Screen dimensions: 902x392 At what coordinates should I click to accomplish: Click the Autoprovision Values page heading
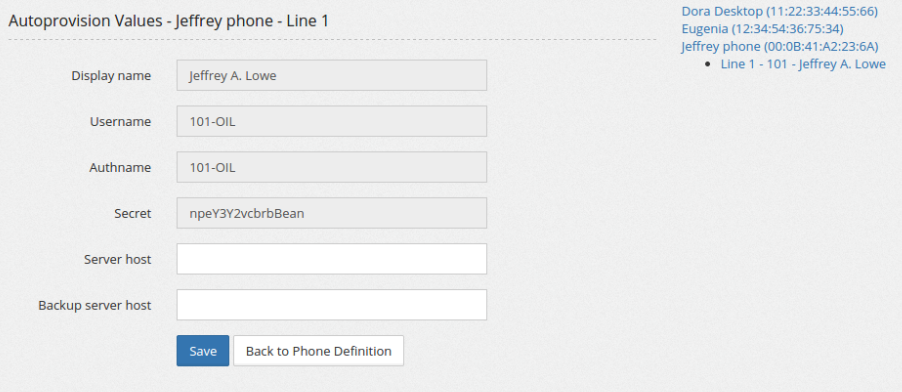[169, 21]
